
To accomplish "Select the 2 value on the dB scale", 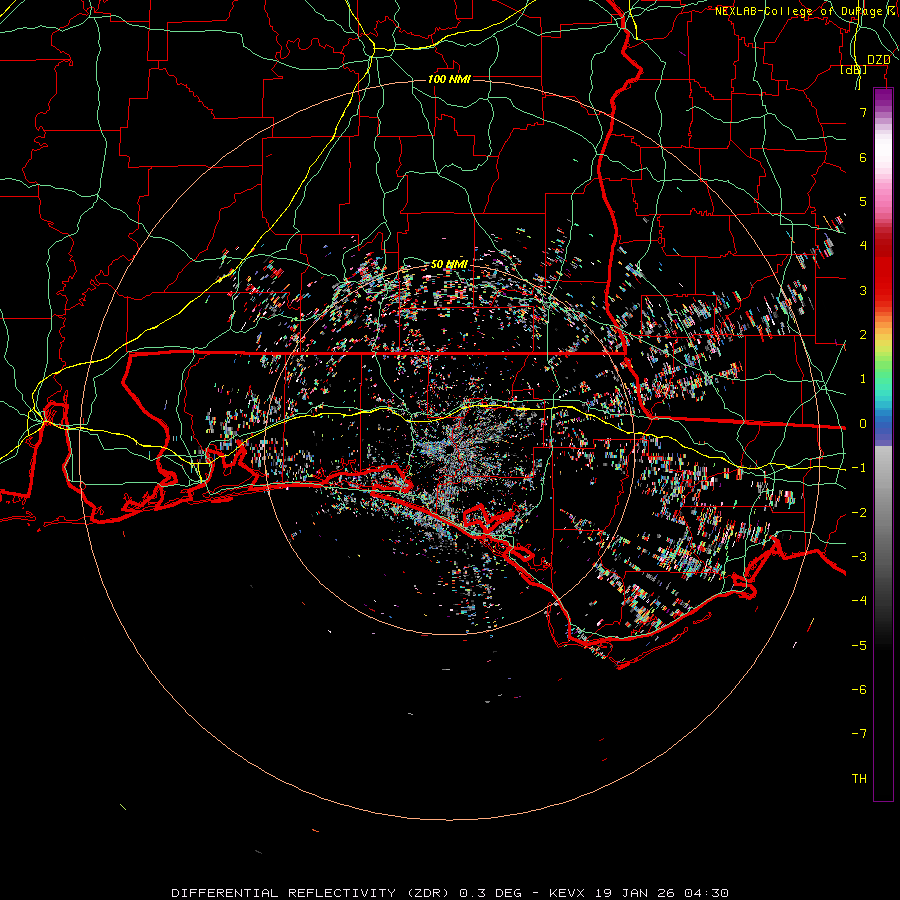I will 863,335.
